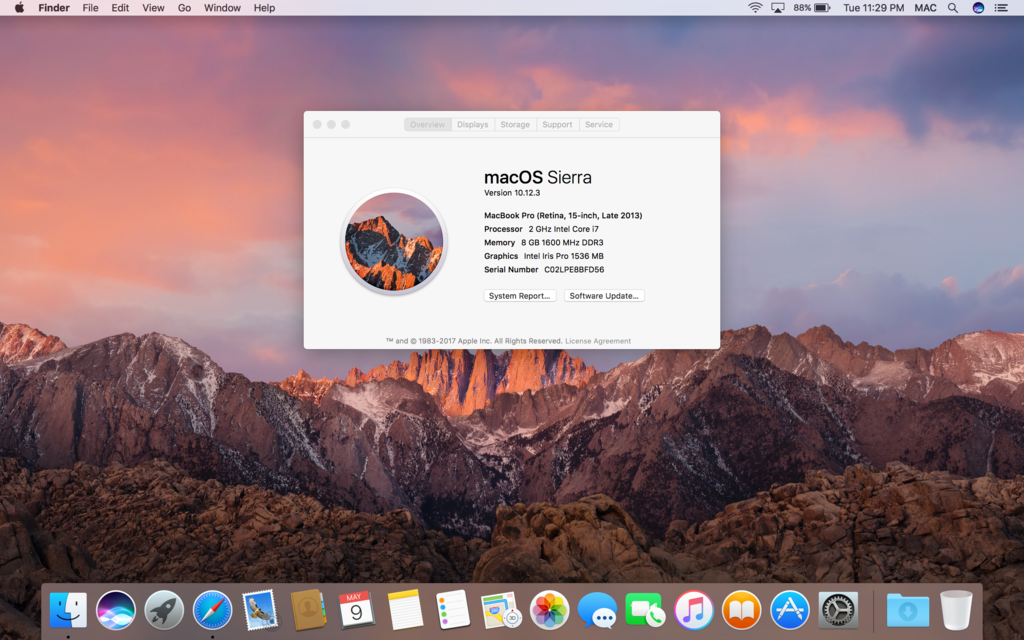1024x640 pixels.
Task: Open FaceTime in the Dock
Action: [645, 610]
